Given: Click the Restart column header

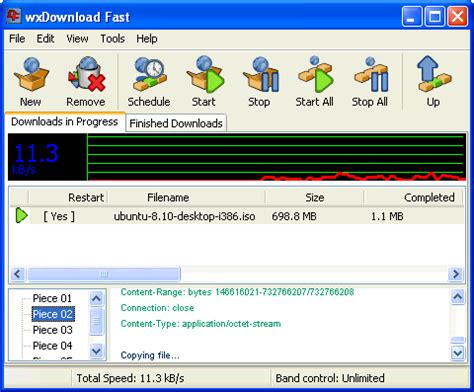Looking at the screenshot, I should [68, 197].
